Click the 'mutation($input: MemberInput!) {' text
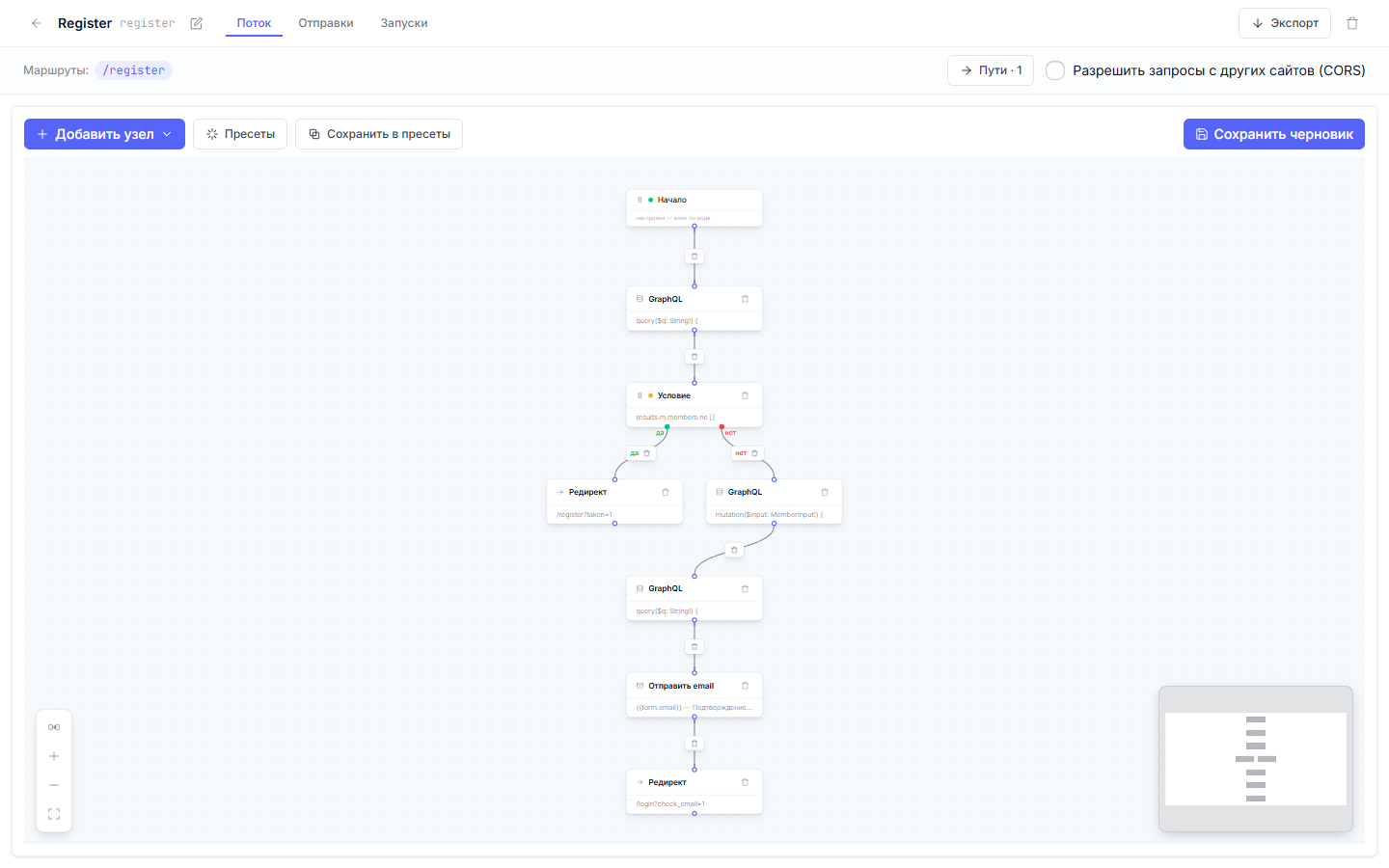The height and width of the screenshot is (868, 1389). click(x=769, y=514)
